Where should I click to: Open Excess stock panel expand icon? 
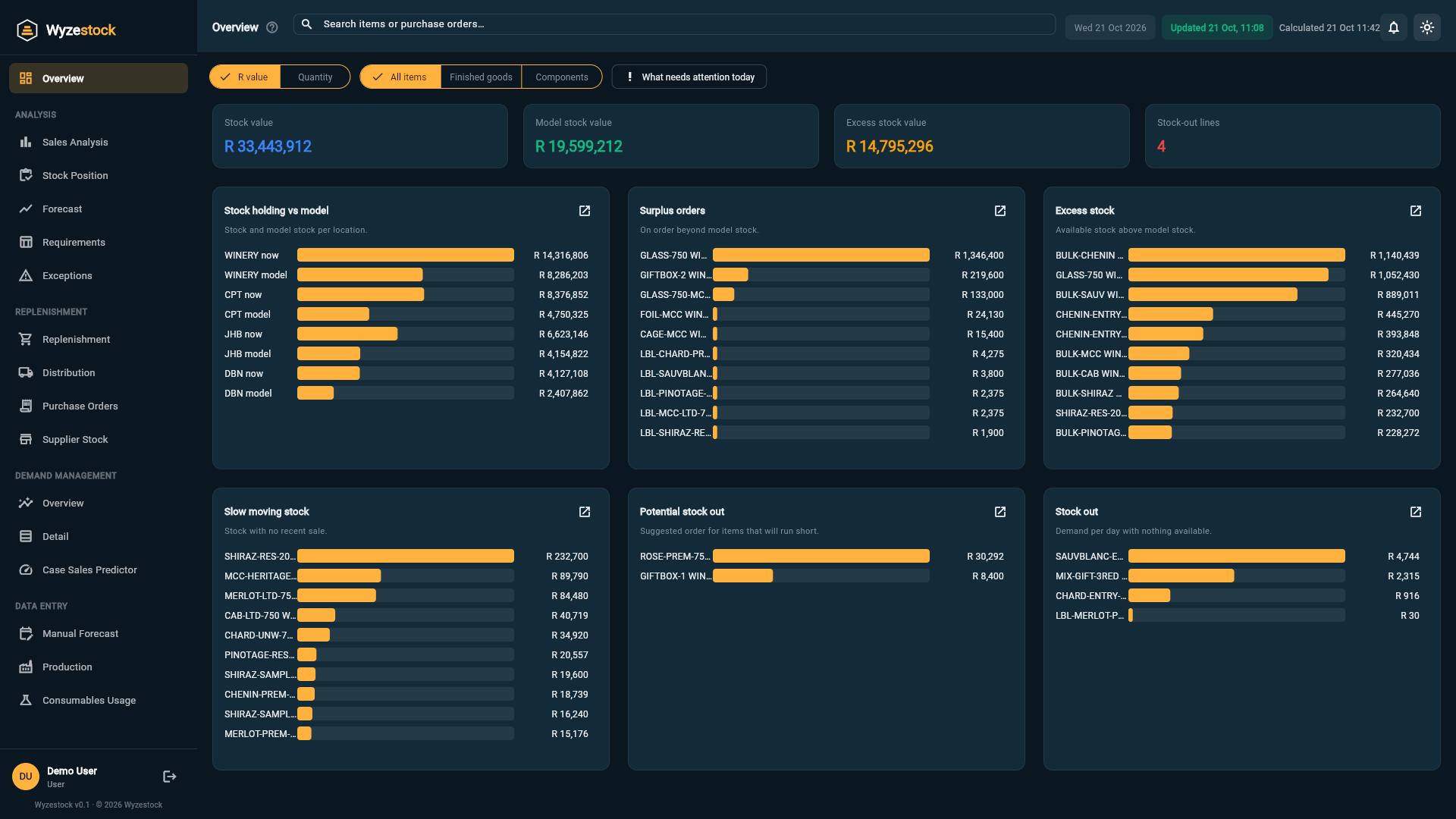click(x=1416, y=211)
